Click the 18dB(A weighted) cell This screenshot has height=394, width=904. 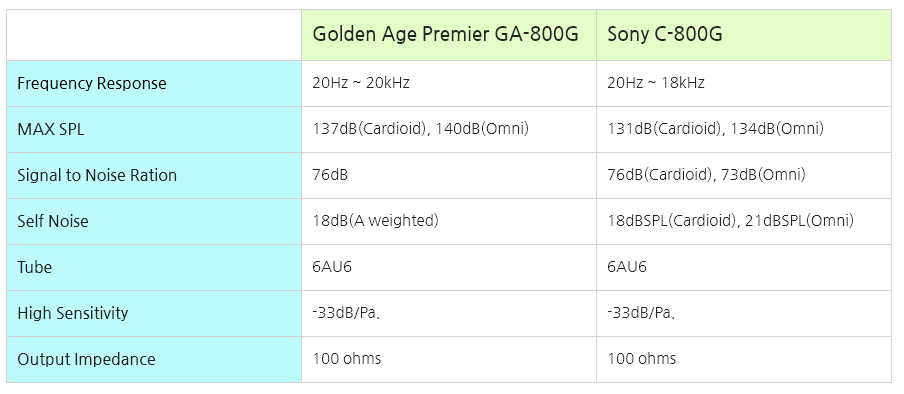[x=449, y=222]
